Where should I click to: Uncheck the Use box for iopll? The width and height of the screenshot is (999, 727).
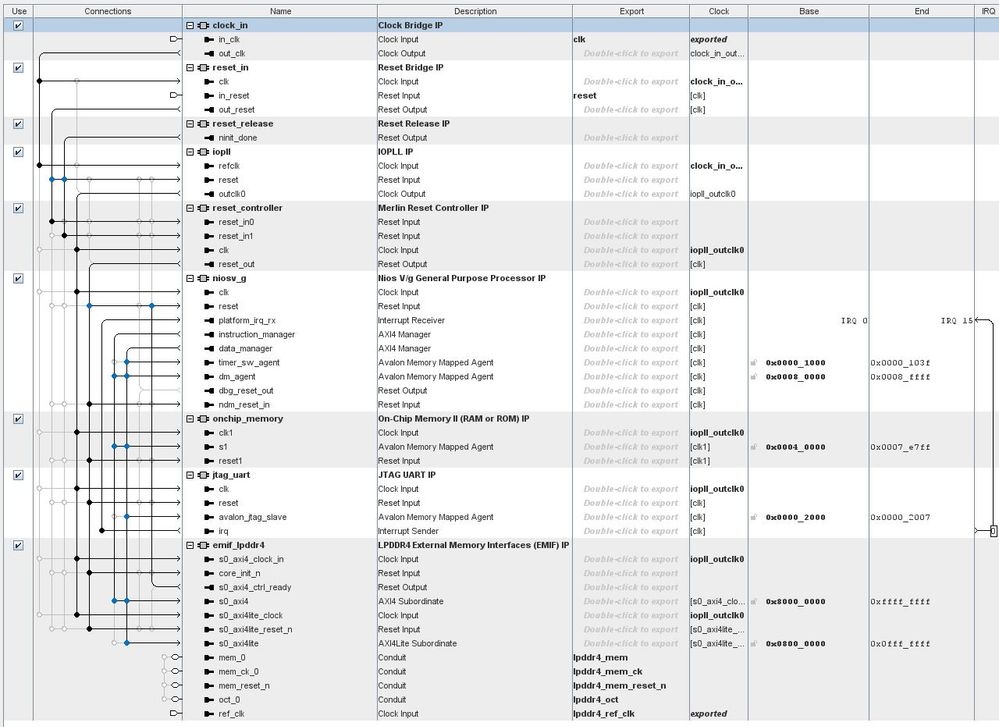click(18, 152)
